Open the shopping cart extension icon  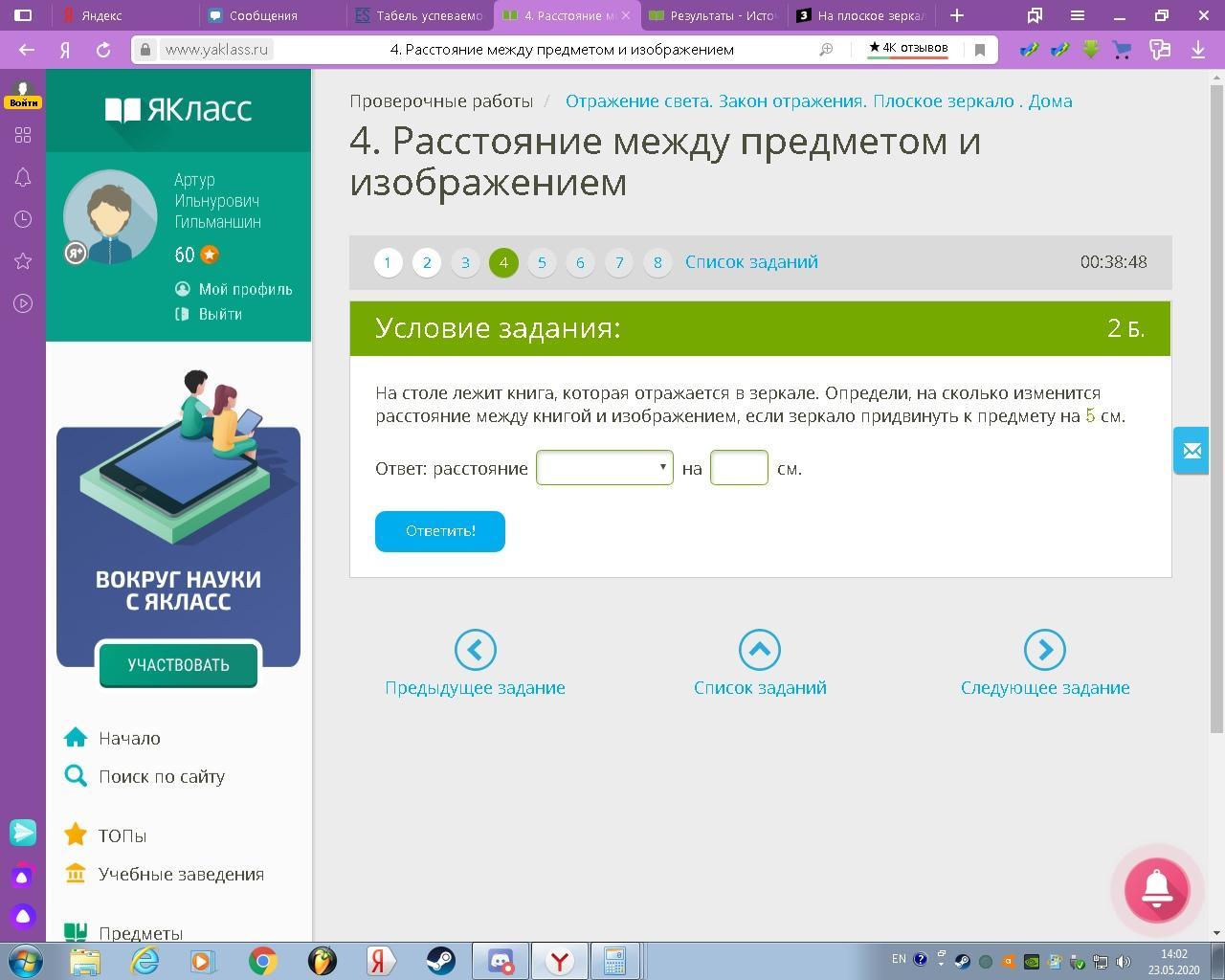point(1122,50)
